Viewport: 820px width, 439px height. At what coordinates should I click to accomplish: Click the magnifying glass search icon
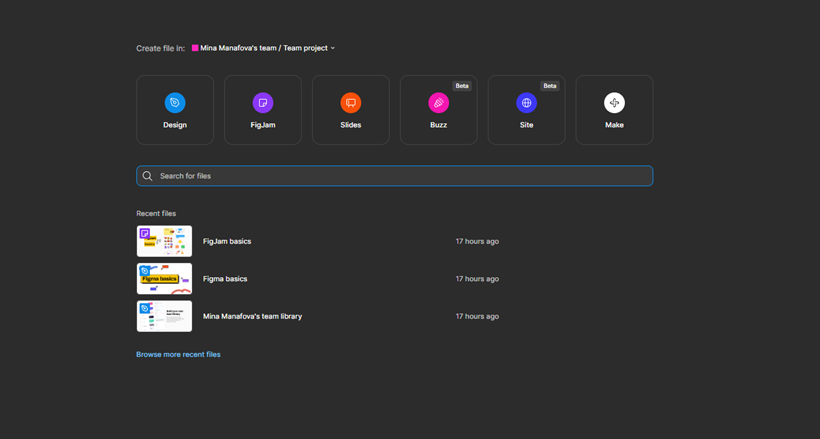pyautogui.click(x=148, y=176)
